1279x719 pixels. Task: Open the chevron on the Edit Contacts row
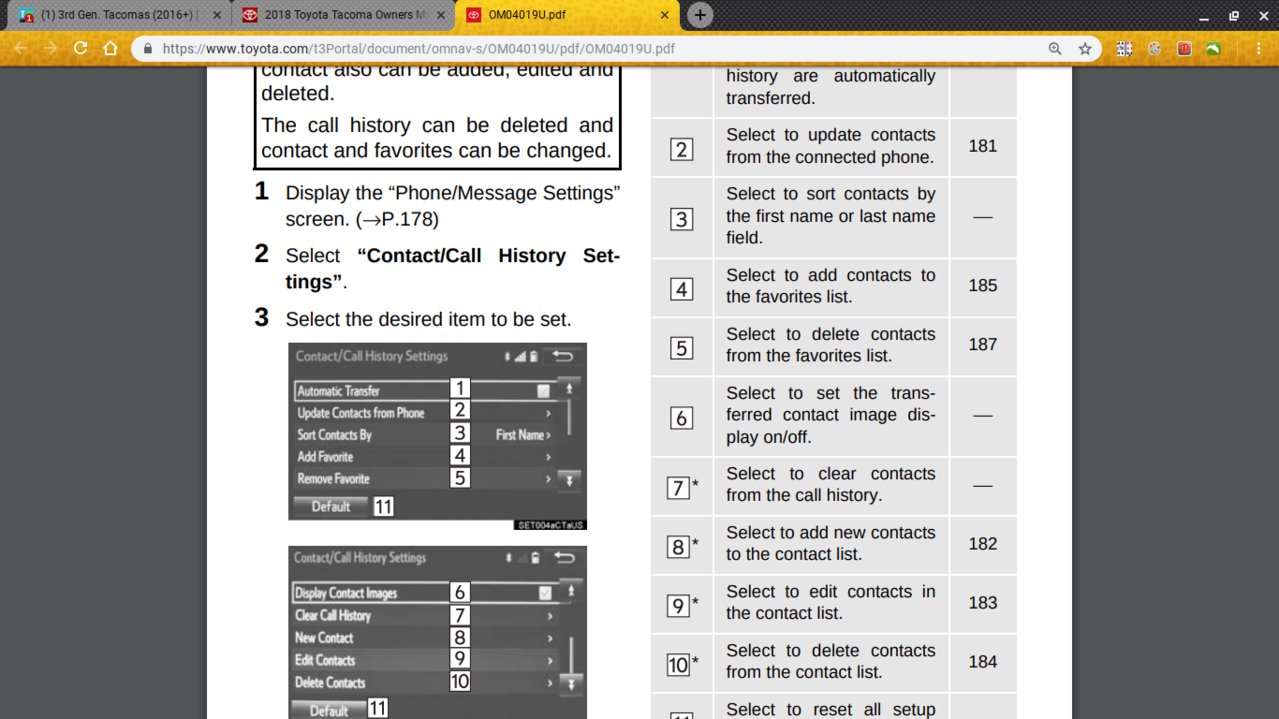(549, 661)
